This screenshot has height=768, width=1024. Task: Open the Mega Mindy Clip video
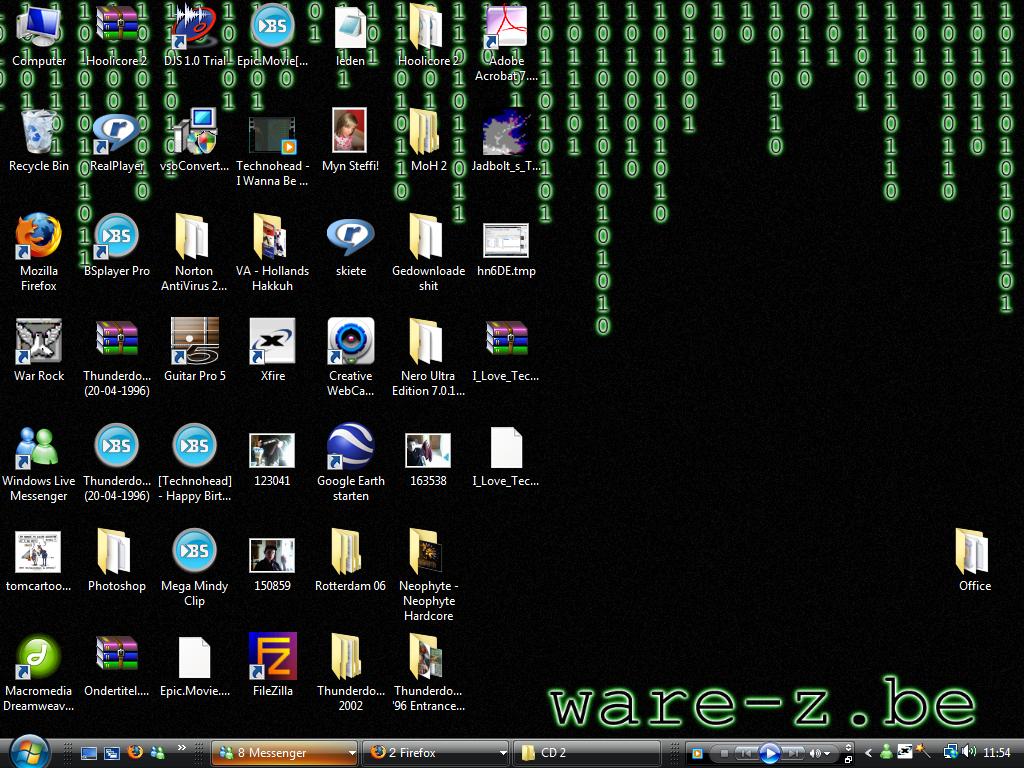click(x=195, y=567)
